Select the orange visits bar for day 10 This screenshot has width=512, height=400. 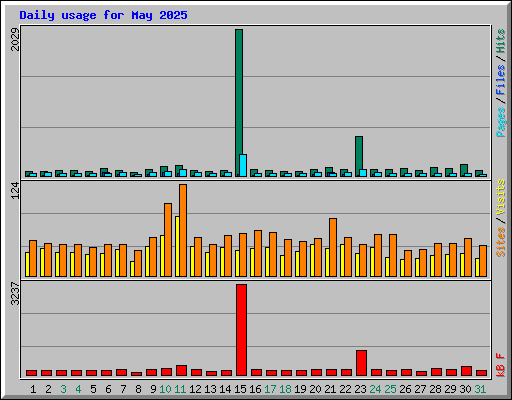pos(168,240)
